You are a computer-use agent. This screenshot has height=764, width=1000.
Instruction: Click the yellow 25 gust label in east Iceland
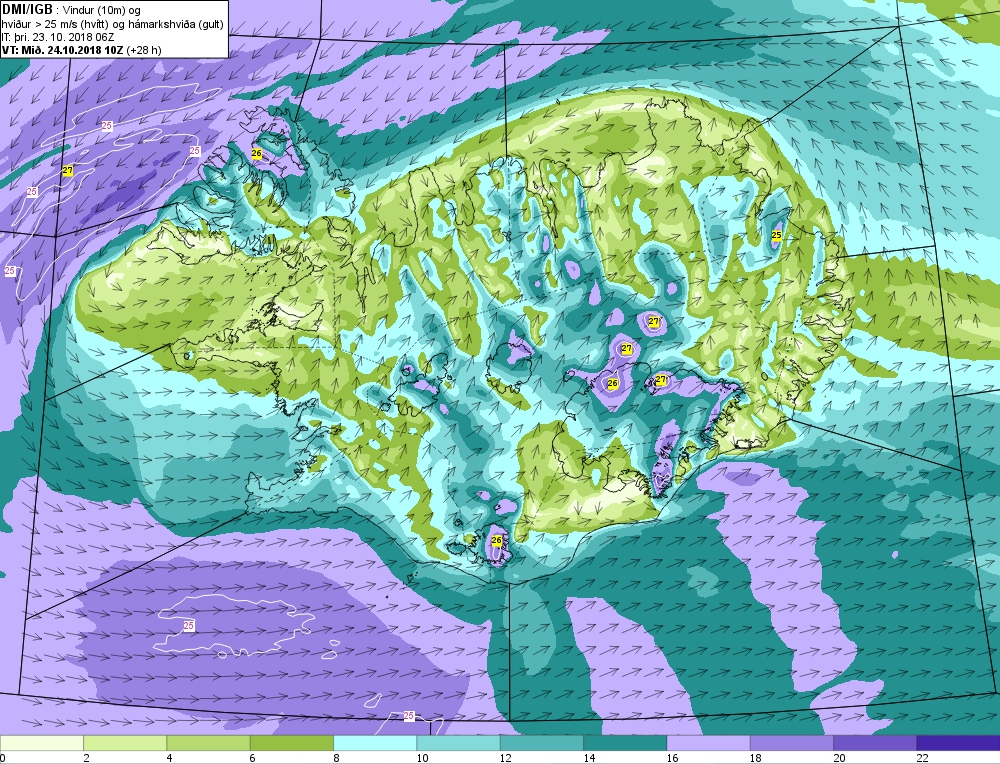tap(776, 235)
